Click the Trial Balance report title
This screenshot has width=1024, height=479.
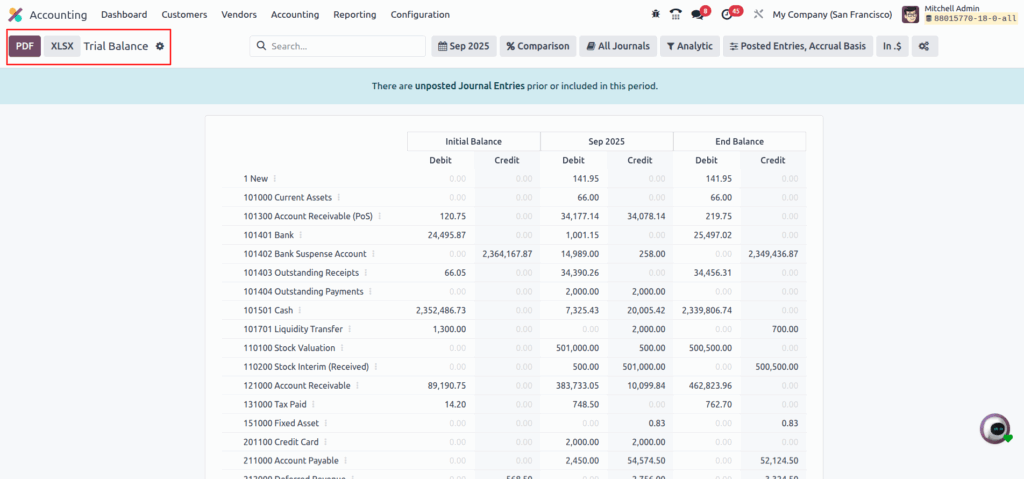pos(116,46)
